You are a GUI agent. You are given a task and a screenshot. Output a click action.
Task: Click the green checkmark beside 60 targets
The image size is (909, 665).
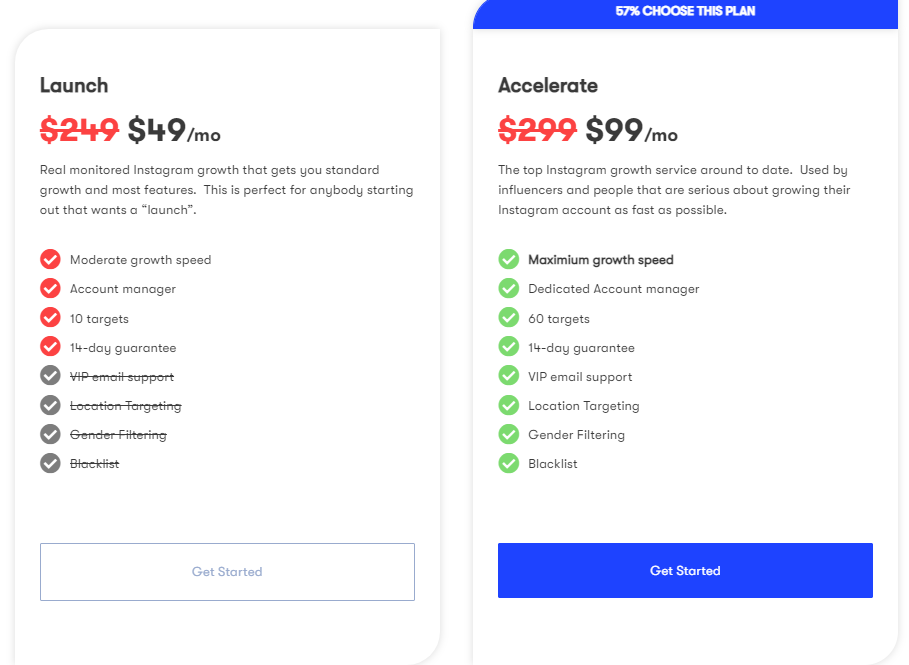[508, 318]
